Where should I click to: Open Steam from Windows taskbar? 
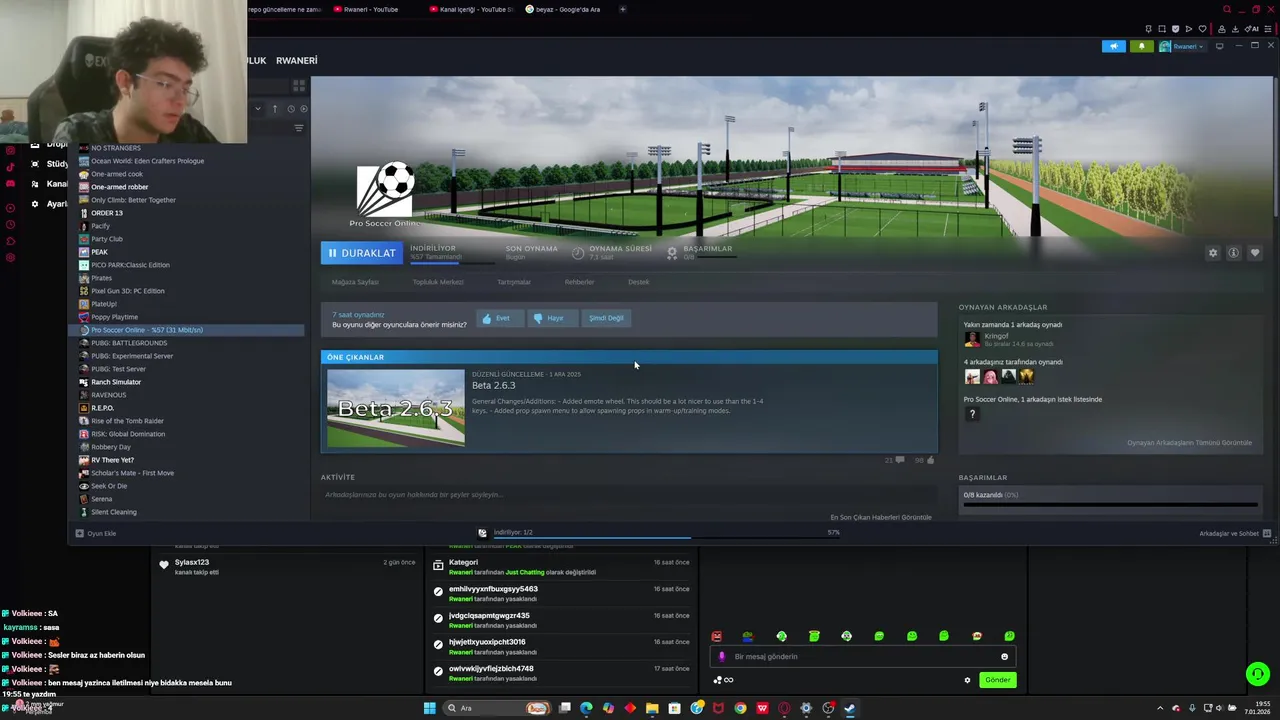point(850,708)
